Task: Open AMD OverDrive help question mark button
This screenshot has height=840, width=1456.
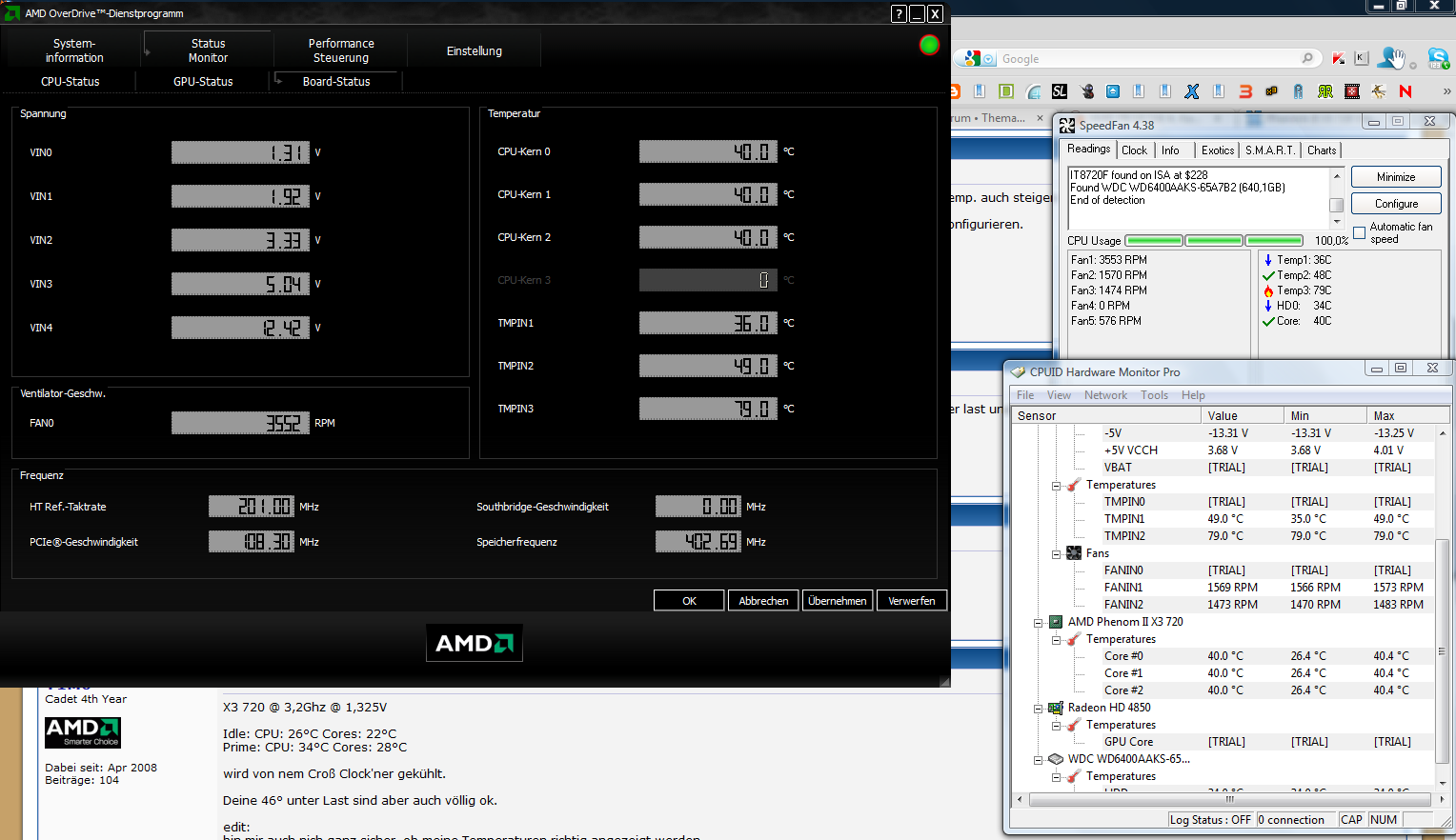Action: 899,13
